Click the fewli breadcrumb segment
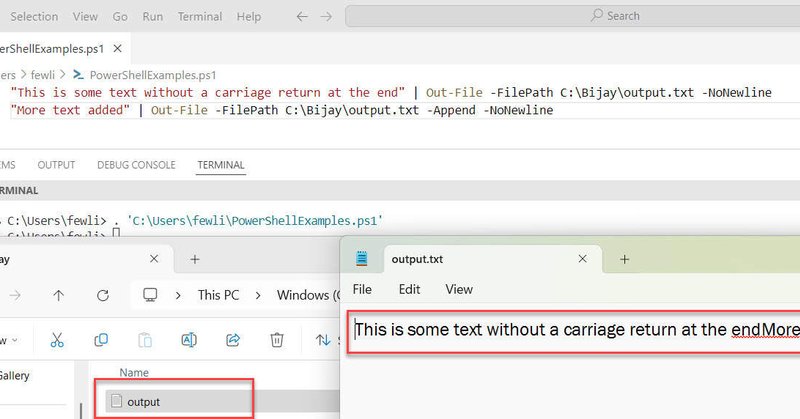The image size is (800, 419). pyautogui.click(x=42, y=75)
